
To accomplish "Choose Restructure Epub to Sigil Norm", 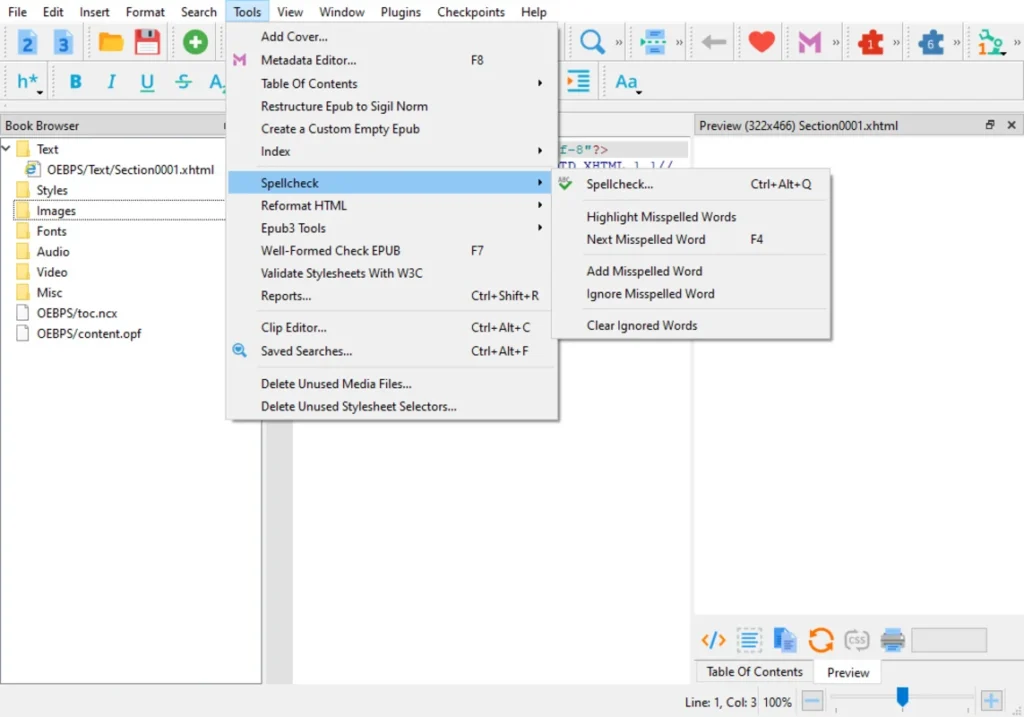I will click(392, 106).
